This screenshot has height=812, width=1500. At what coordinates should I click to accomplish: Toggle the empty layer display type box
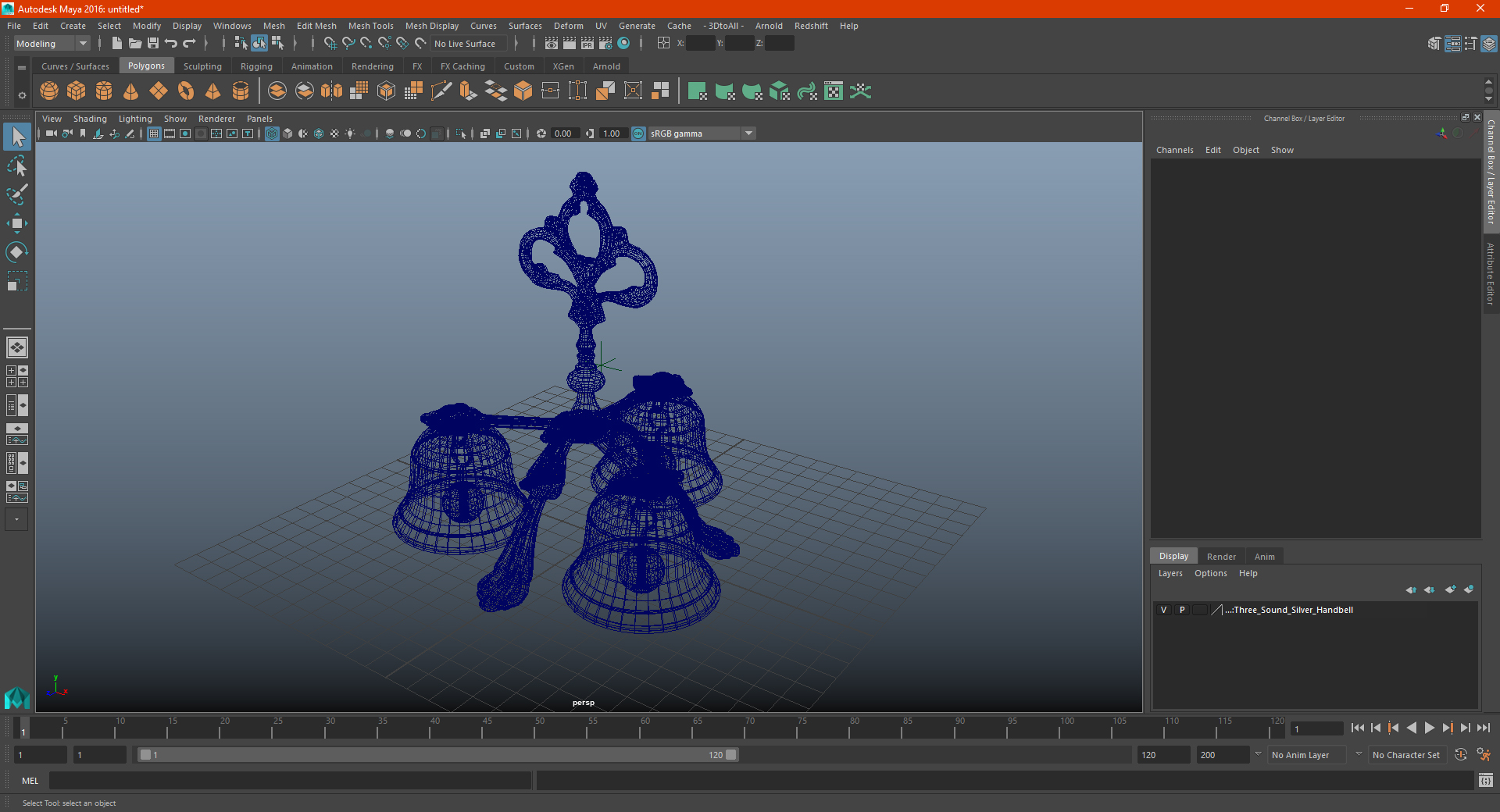1200,610
